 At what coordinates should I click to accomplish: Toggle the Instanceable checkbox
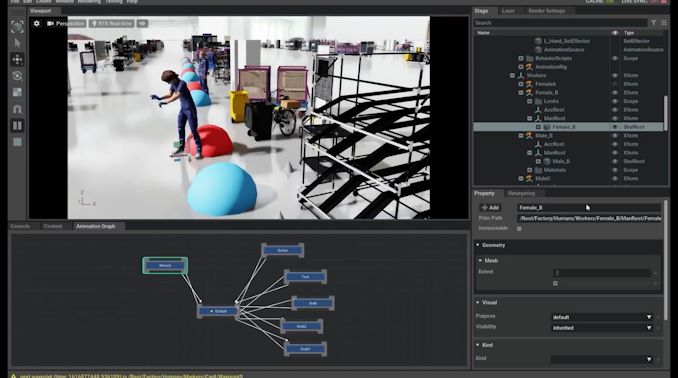point(519,228)
